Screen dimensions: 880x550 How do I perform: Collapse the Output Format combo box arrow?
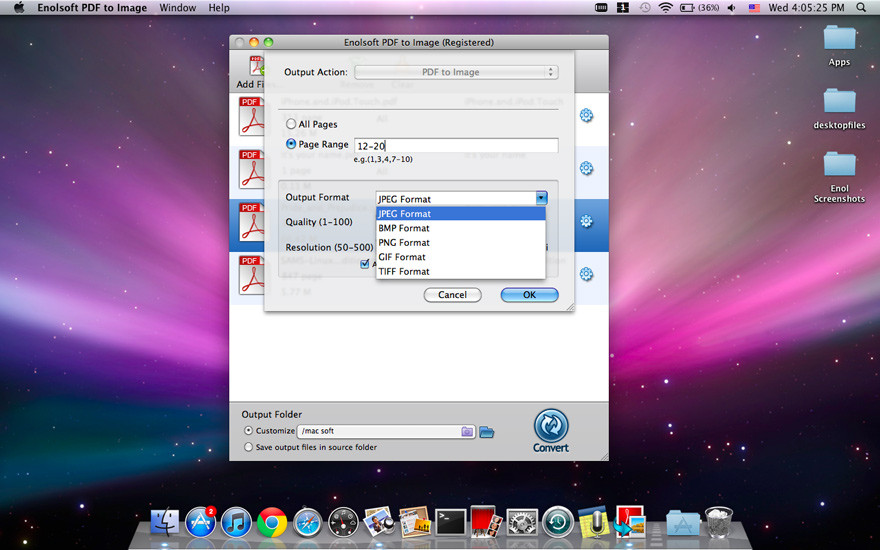(x=541, y=198)
